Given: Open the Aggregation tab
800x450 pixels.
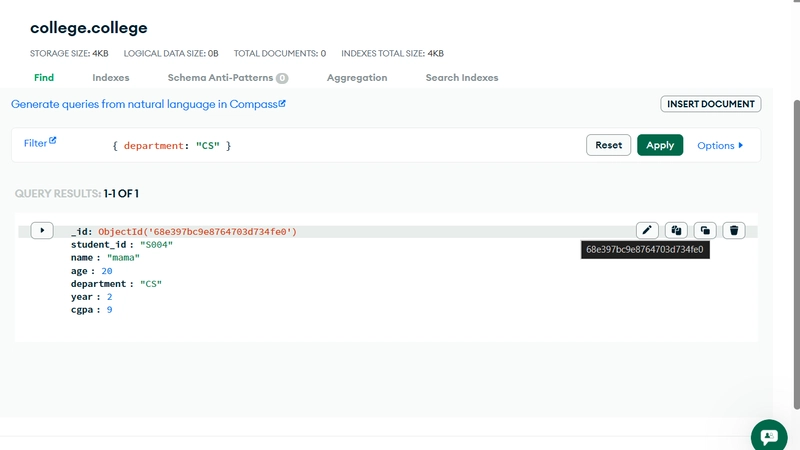Looking at the screenshot, I should pos(356,77).
